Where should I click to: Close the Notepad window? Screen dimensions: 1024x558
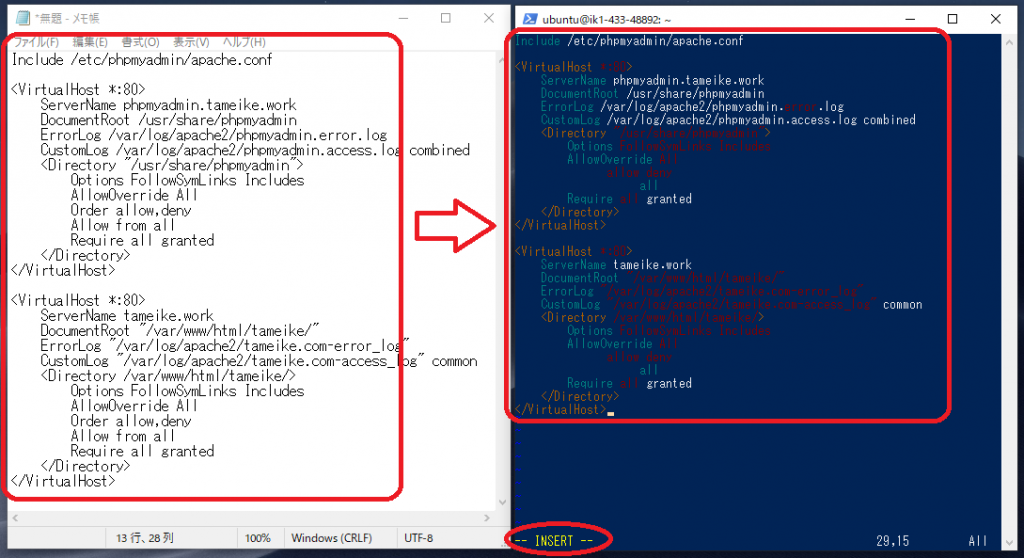487,19
